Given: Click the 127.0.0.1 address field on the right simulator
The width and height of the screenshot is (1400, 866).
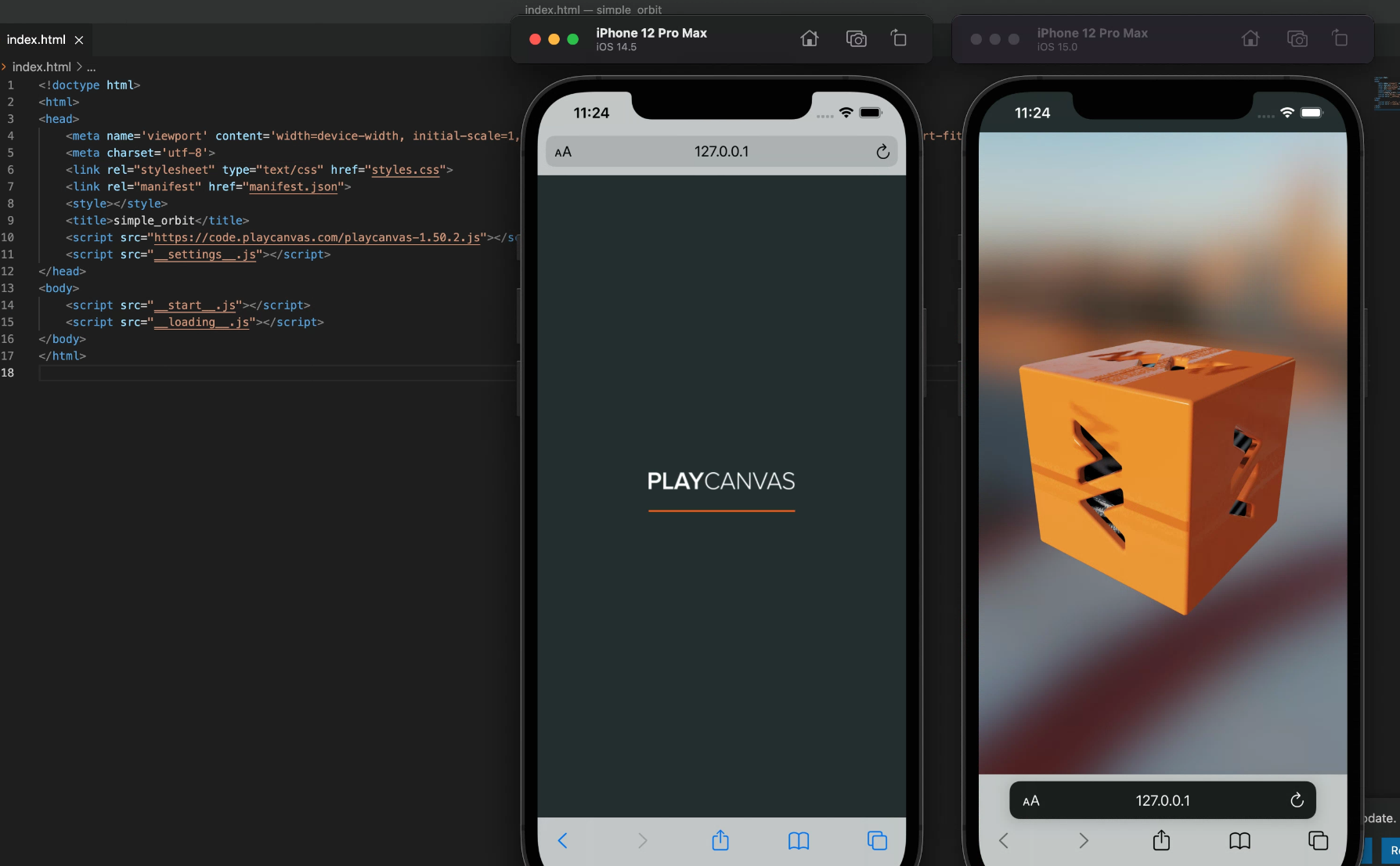Looking at the screenshot, I should pyautogui.click(x=1163, y=800).
